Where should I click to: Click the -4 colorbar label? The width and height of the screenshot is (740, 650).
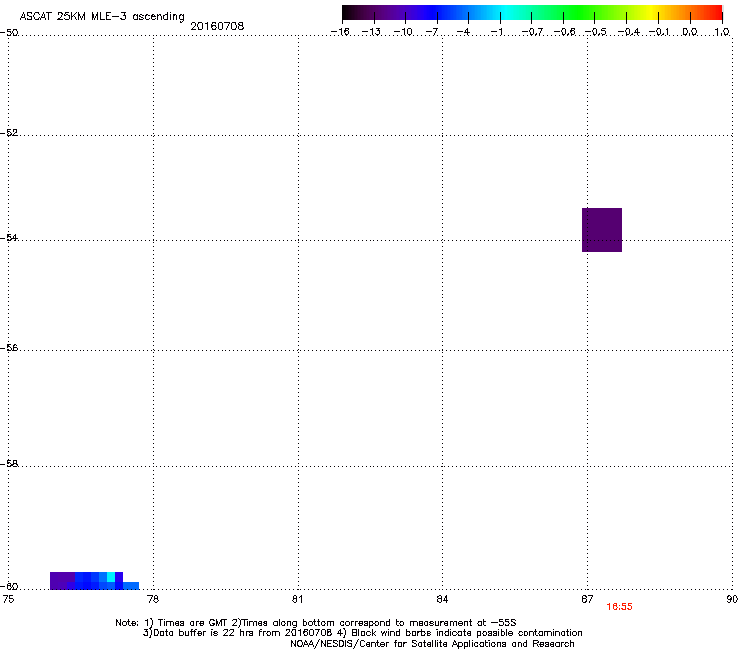point(463,32)
